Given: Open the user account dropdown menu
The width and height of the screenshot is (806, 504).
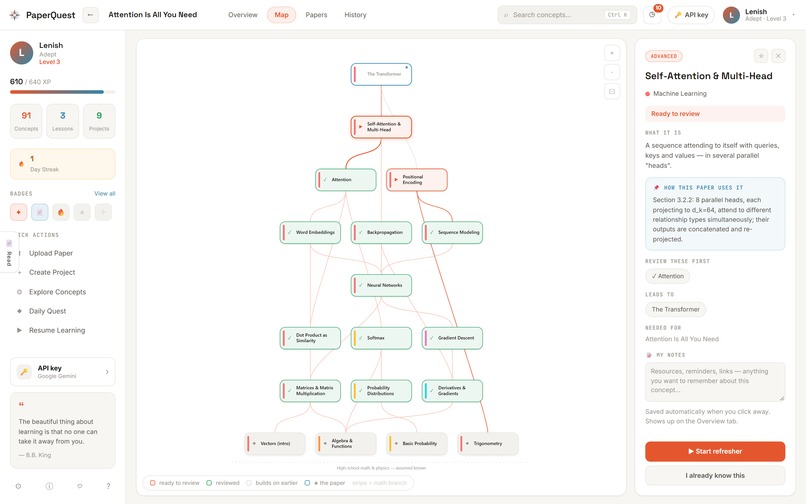Looking at the screenshot, I should coord(794,15).
